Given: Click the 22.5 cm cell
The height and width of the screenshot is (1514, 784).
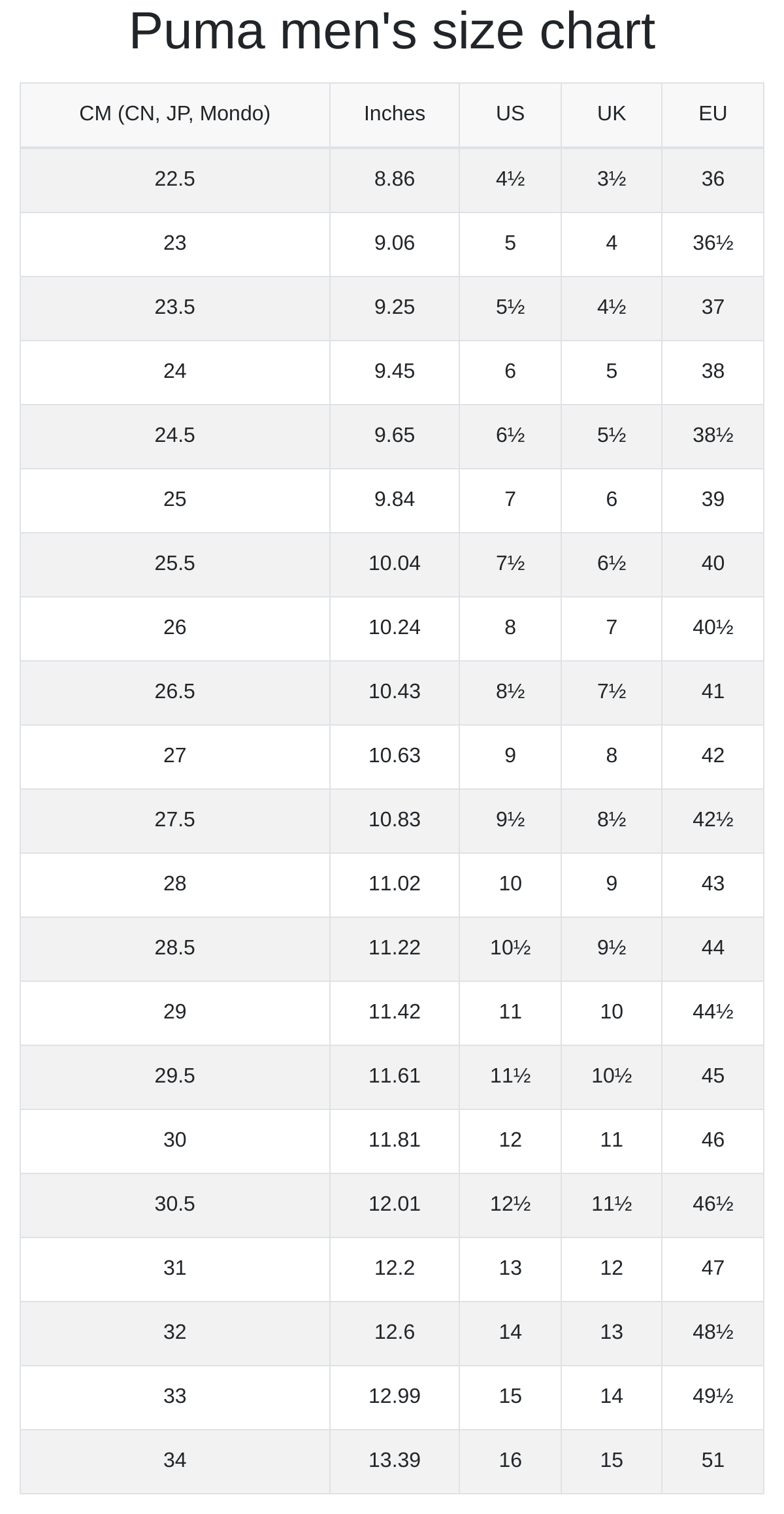Looking at the screenshot, I should pyautogui.click(x=175, y=180).
